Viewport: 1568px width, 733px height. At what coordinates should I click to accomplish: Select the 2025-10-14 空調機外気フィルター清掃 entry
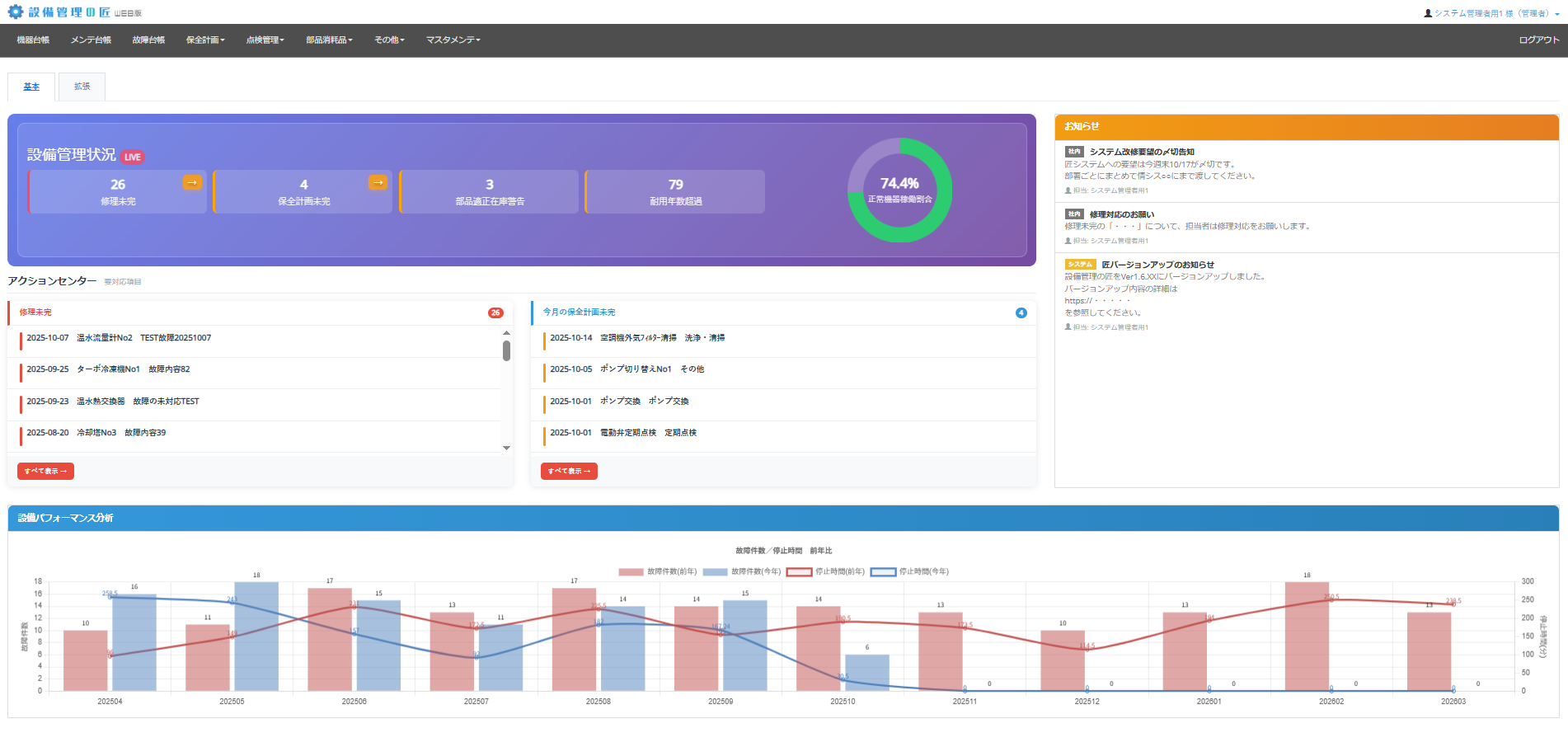click(637, 338)
